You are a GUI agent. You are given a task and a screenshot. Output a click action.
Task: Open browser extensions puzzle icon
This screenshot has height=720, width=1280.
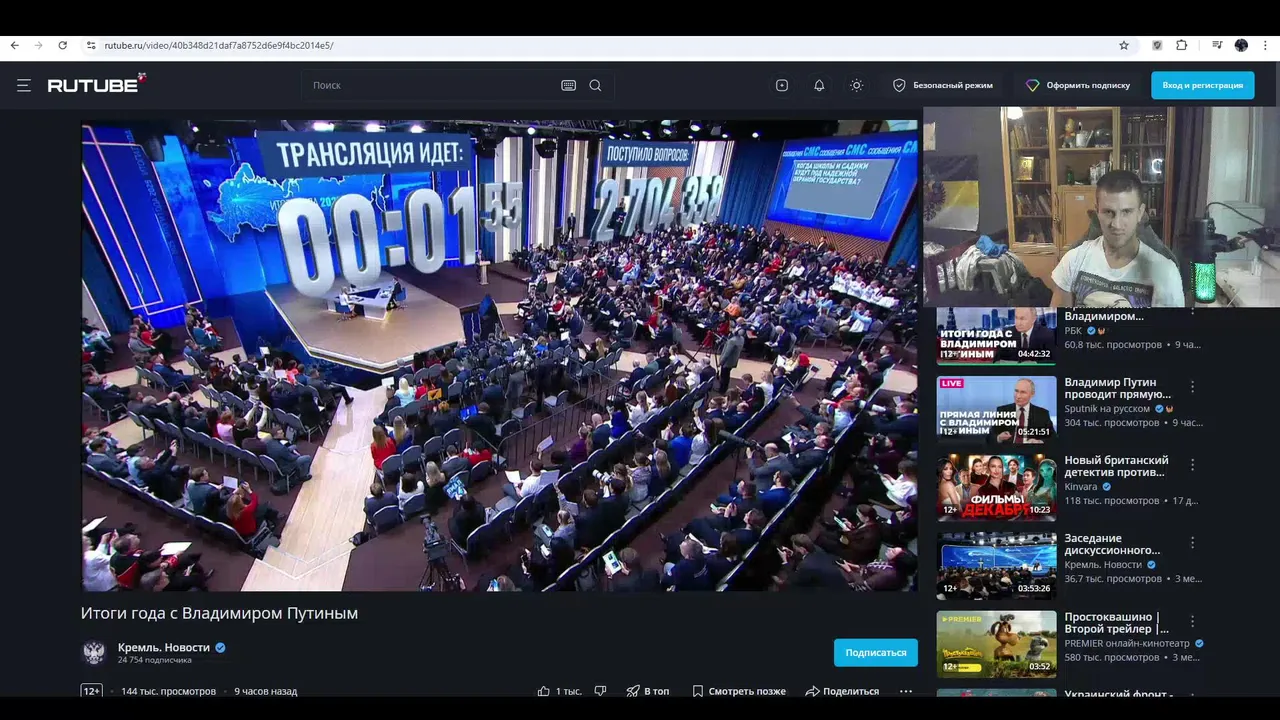point(1182,45)
